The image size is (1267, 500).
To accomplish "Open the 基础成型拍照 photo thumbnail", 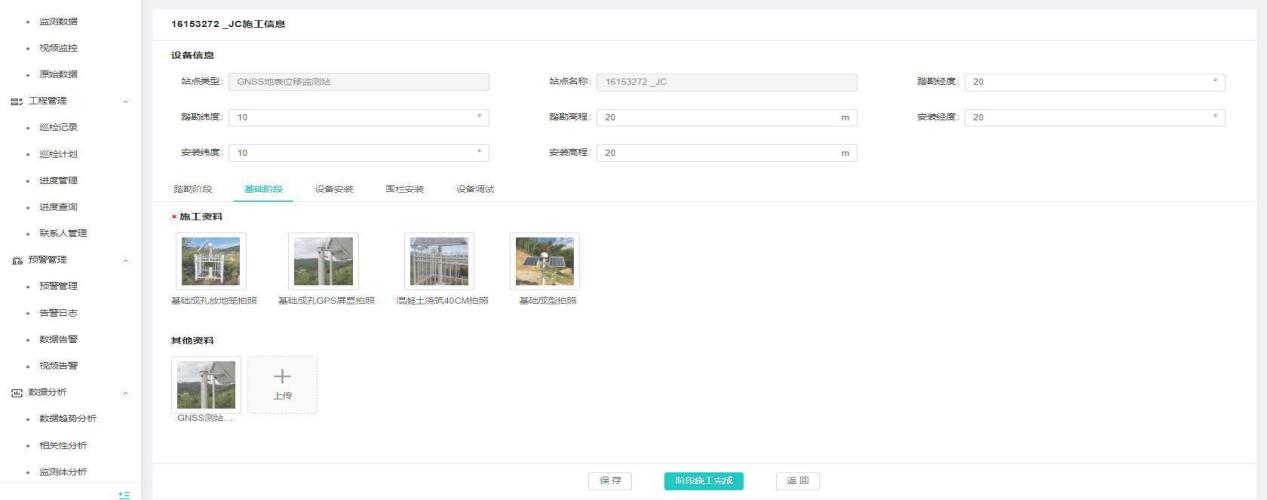I will click(545, 262).
